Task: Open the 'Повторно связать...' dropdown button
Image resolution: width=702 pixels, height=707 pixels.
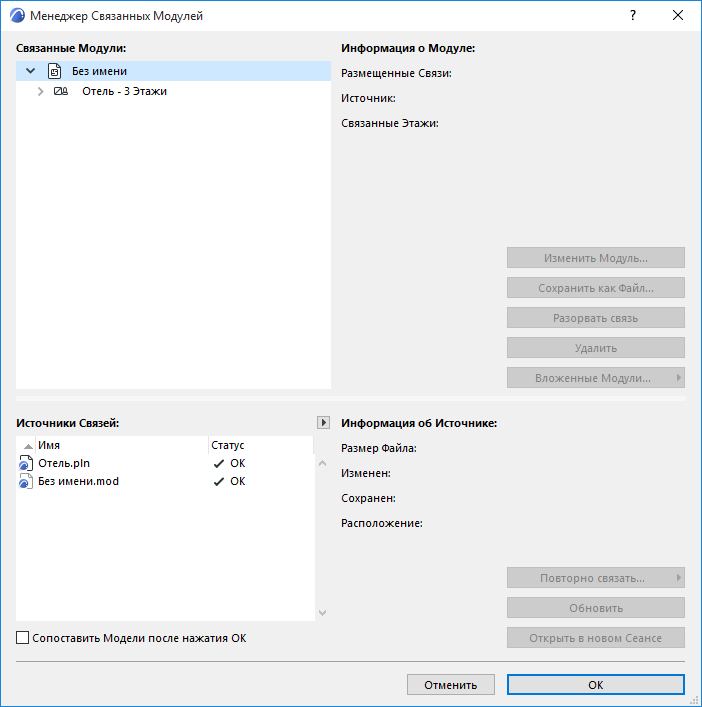Action: [x=596, y=578]
